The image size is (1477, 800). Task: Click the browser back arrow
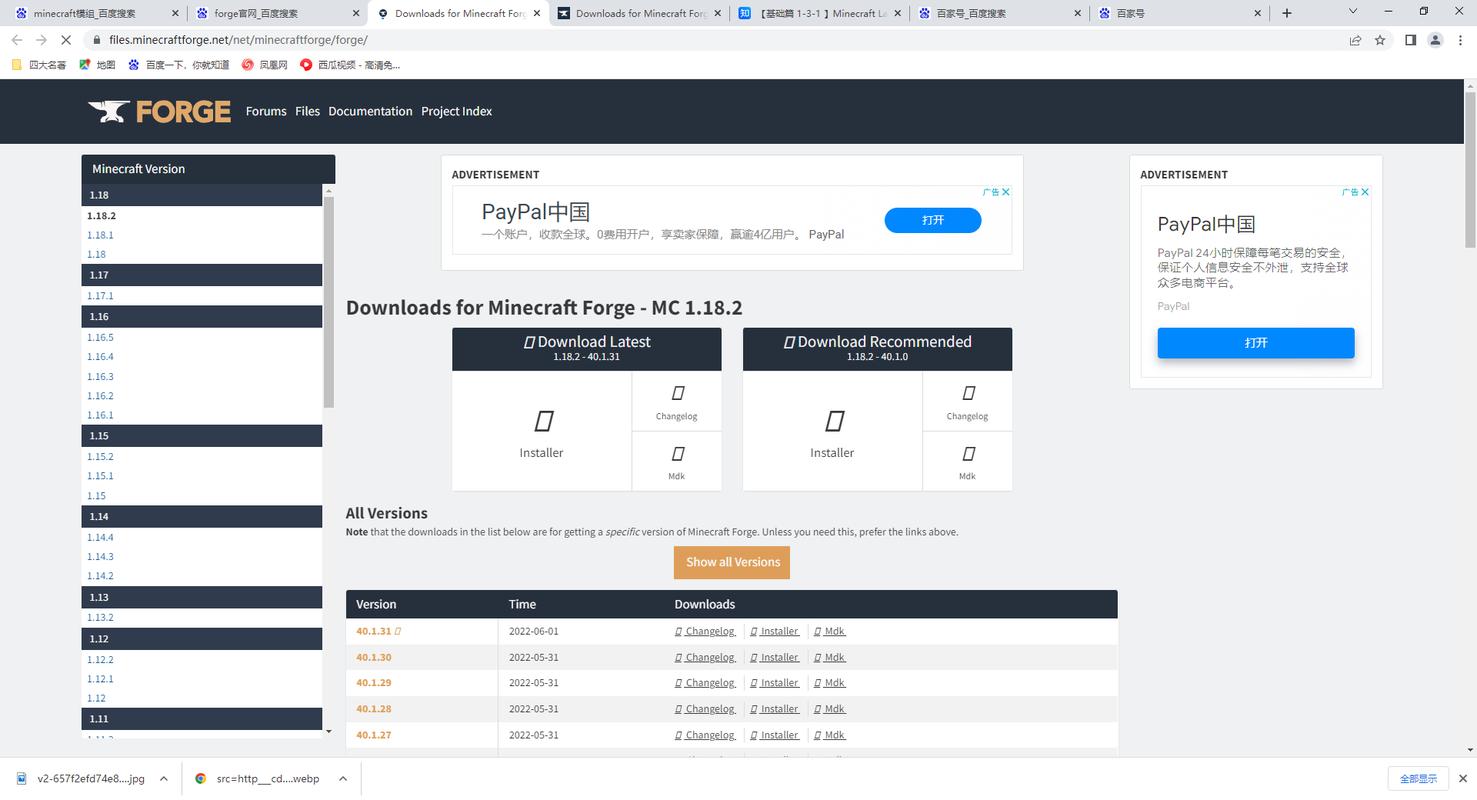click(17, 40)
